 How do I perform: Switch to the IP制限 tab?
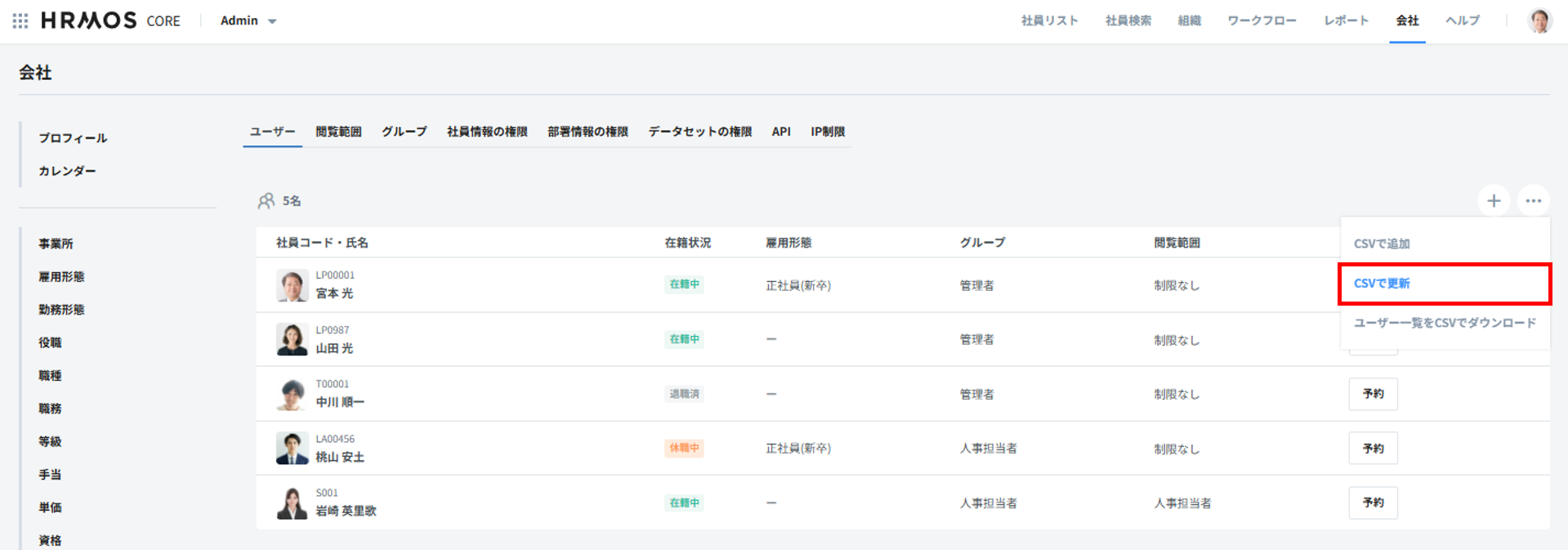(827, 132)
